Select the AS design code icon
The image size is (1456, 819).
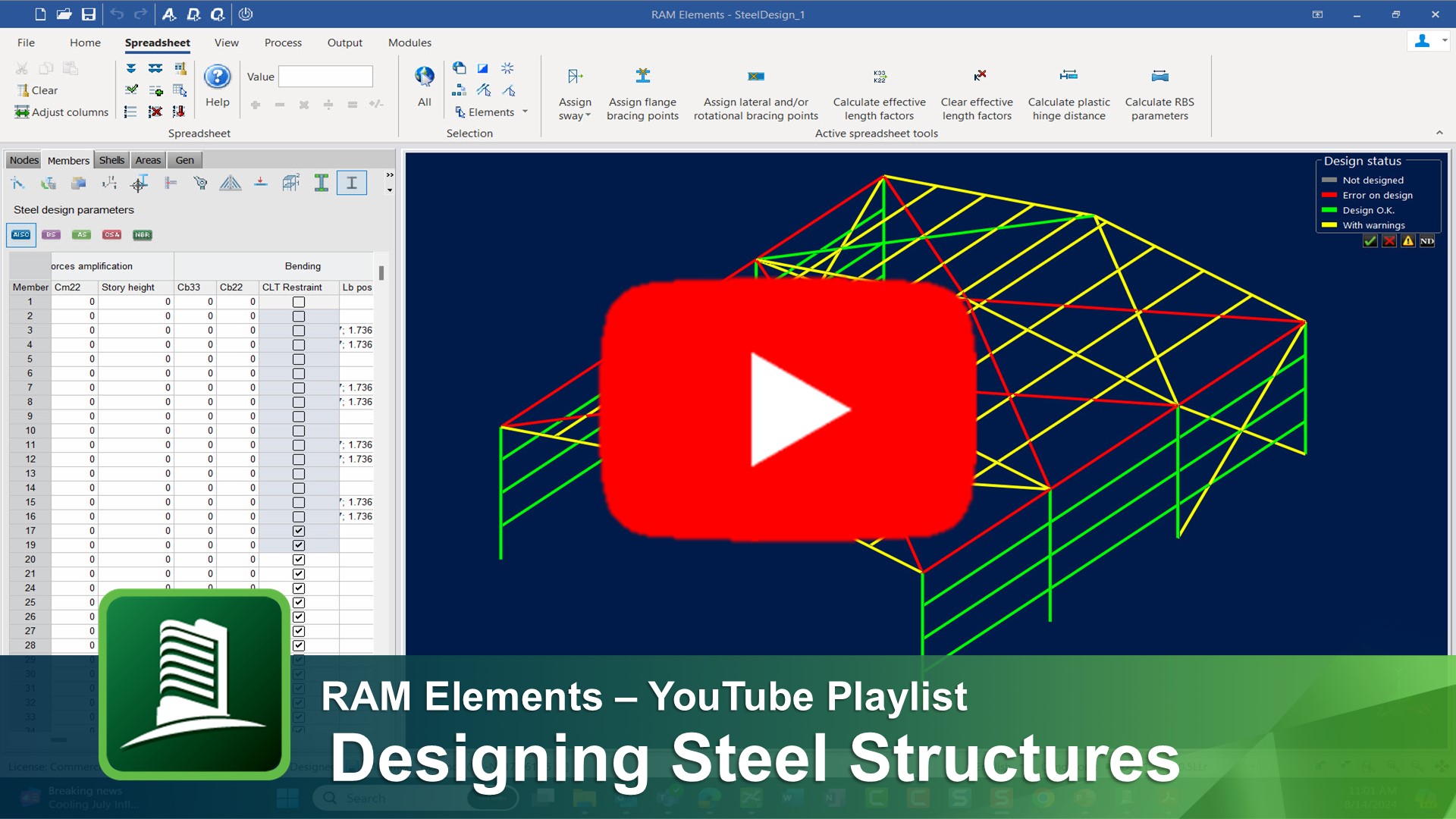[x=82, y=234]
